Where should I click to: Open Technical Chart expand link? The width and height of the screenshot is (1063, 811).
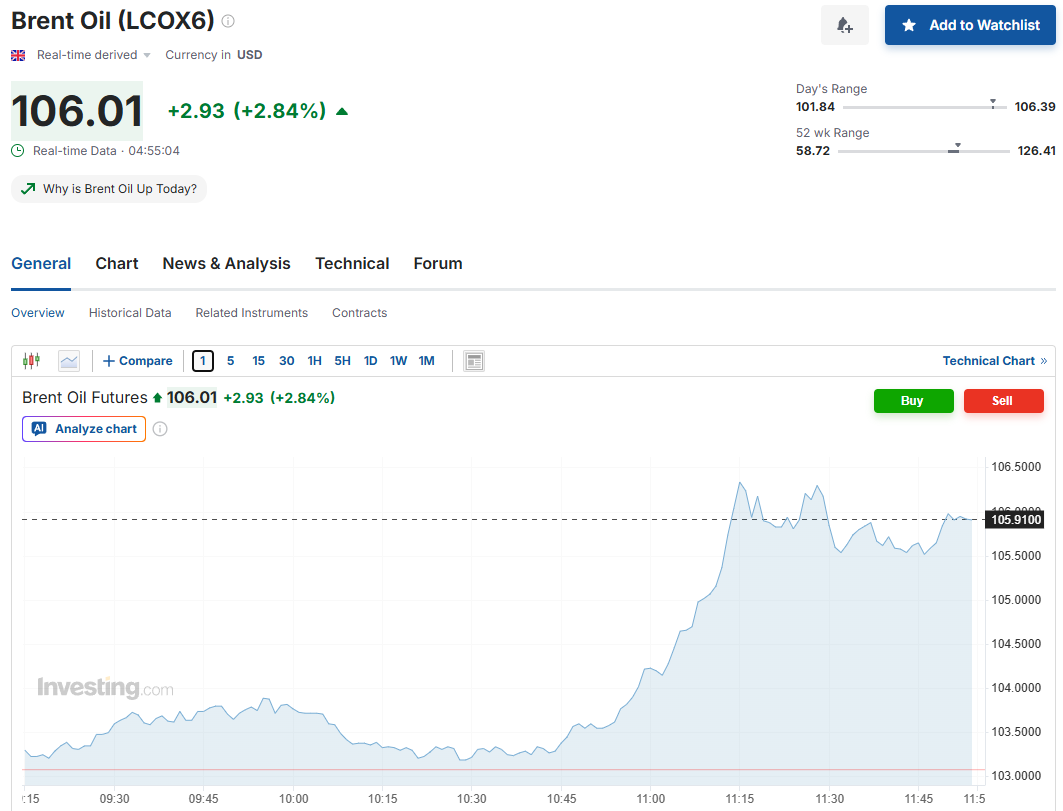[x=995, y=361]
